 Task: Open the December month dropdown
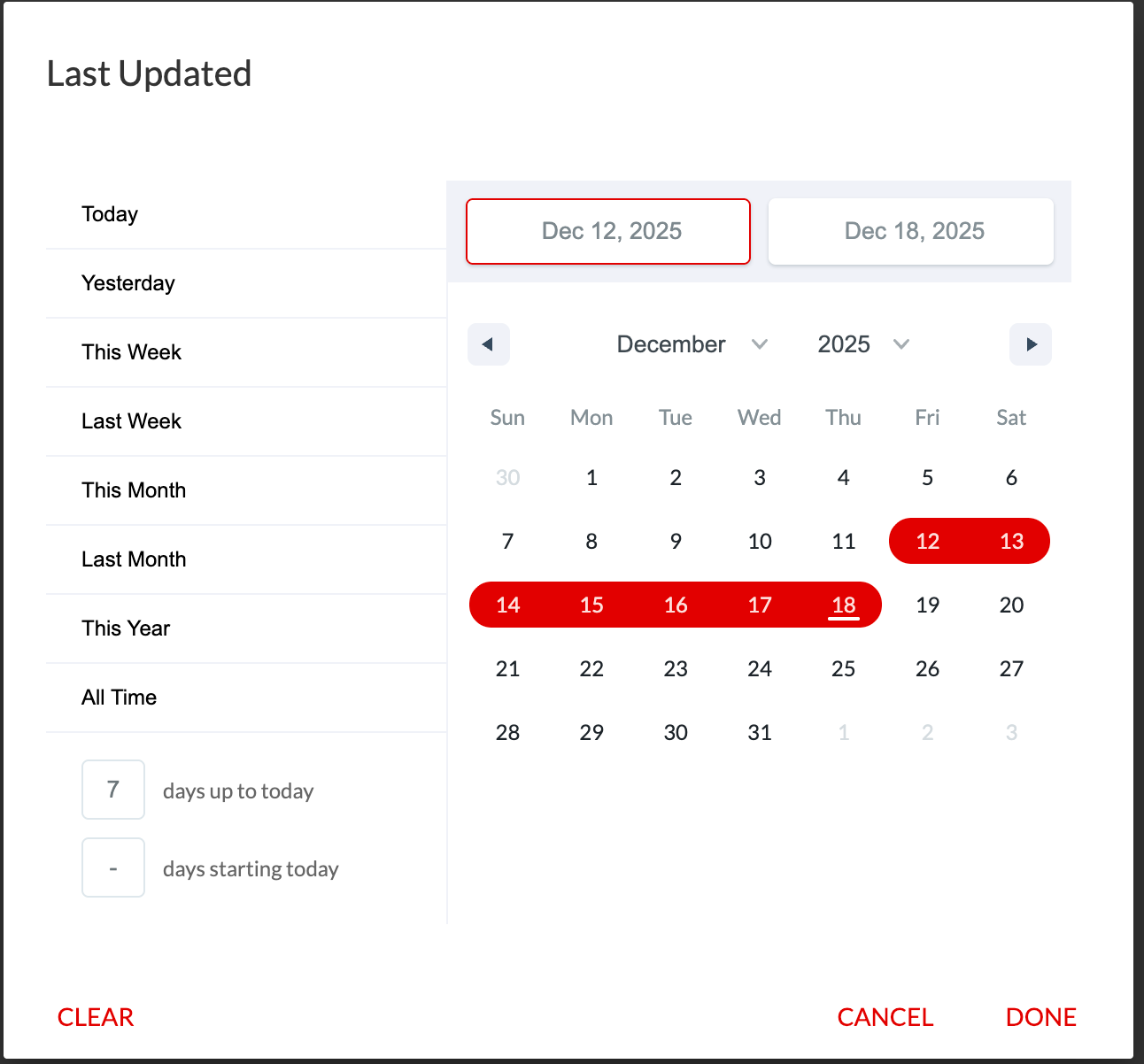[x=692, y=344]
